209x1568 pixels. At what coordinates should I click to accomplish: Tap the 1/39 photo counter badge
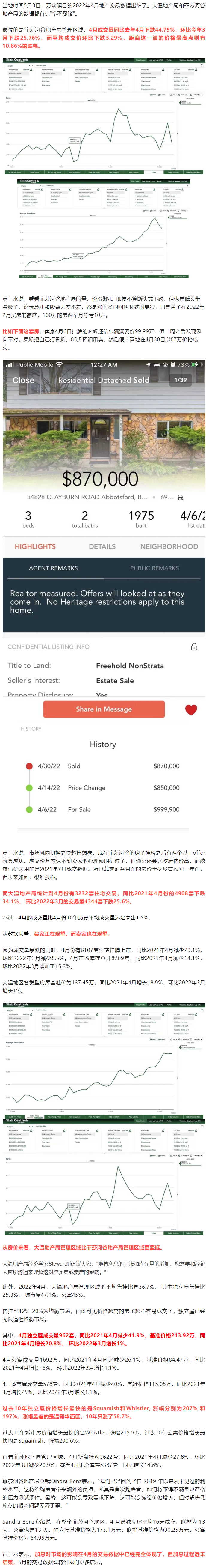click(x=181, y=380)
